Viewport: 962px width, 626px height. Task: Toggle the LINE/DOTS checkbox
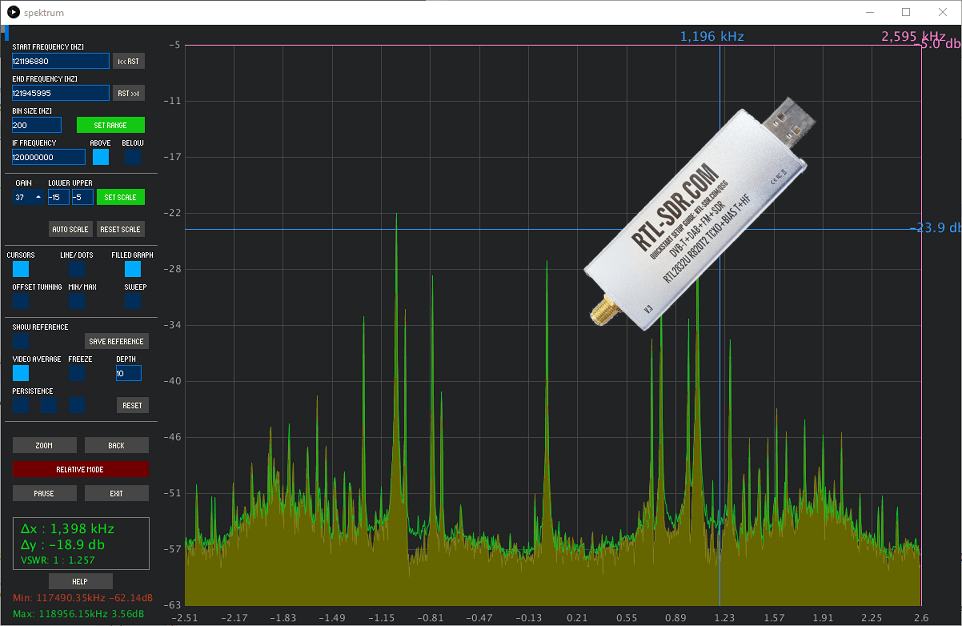tap(77, 269)
